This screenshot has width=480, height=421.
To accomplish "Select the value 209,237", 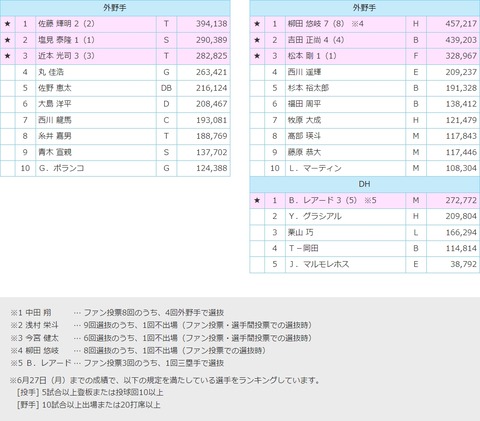I will pyautogui.click(x=461, y=72).
